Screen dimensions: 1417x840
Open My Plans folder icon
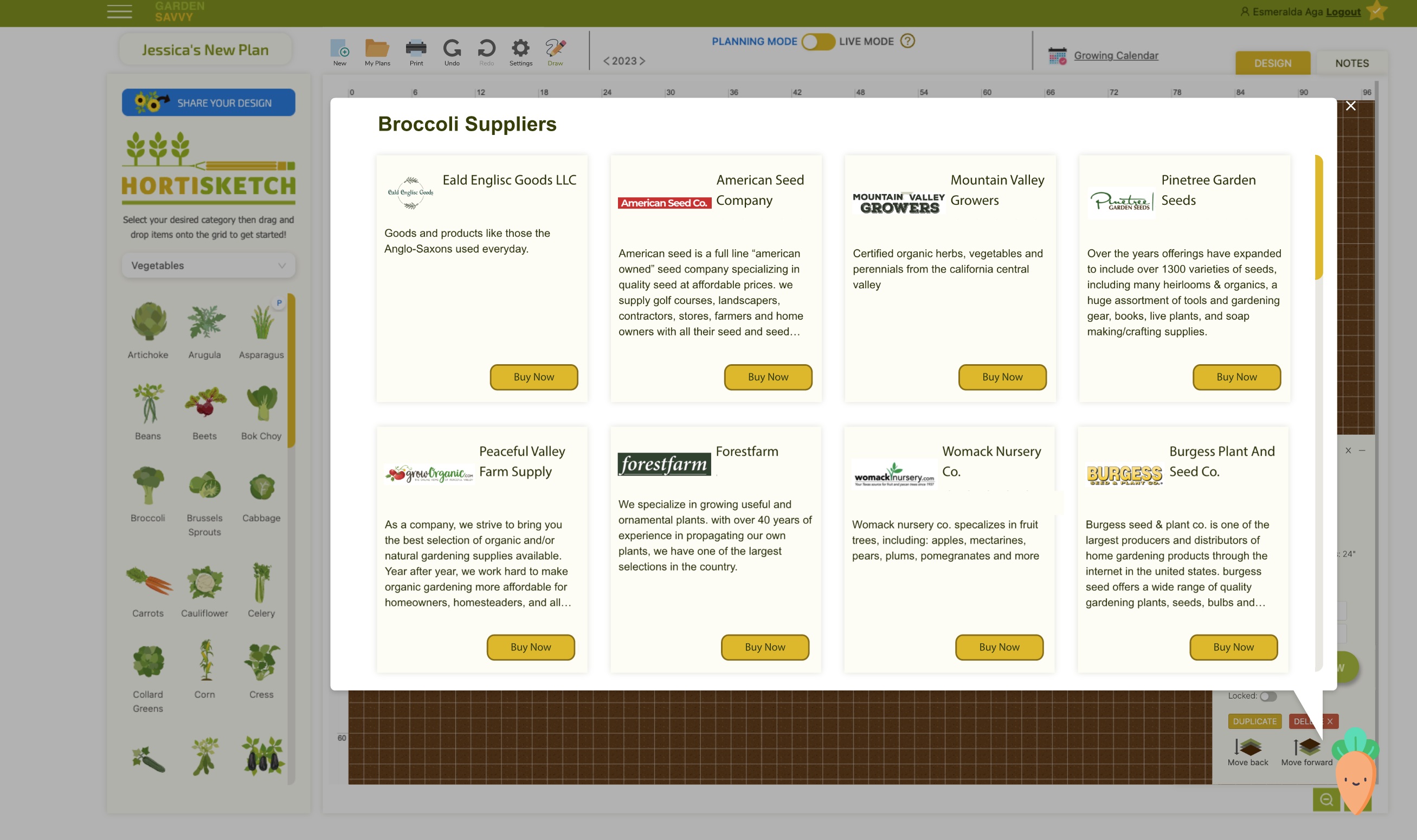pos(377,48)
